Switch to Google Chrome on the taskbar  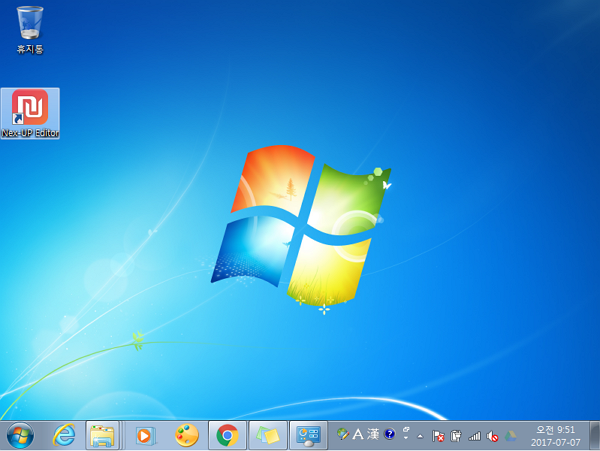click(227, 435)
